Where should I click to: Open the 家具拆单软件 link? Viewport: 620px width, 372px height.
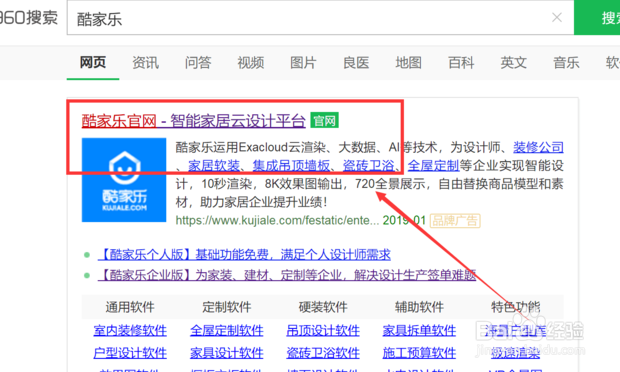tap(419, 330)
